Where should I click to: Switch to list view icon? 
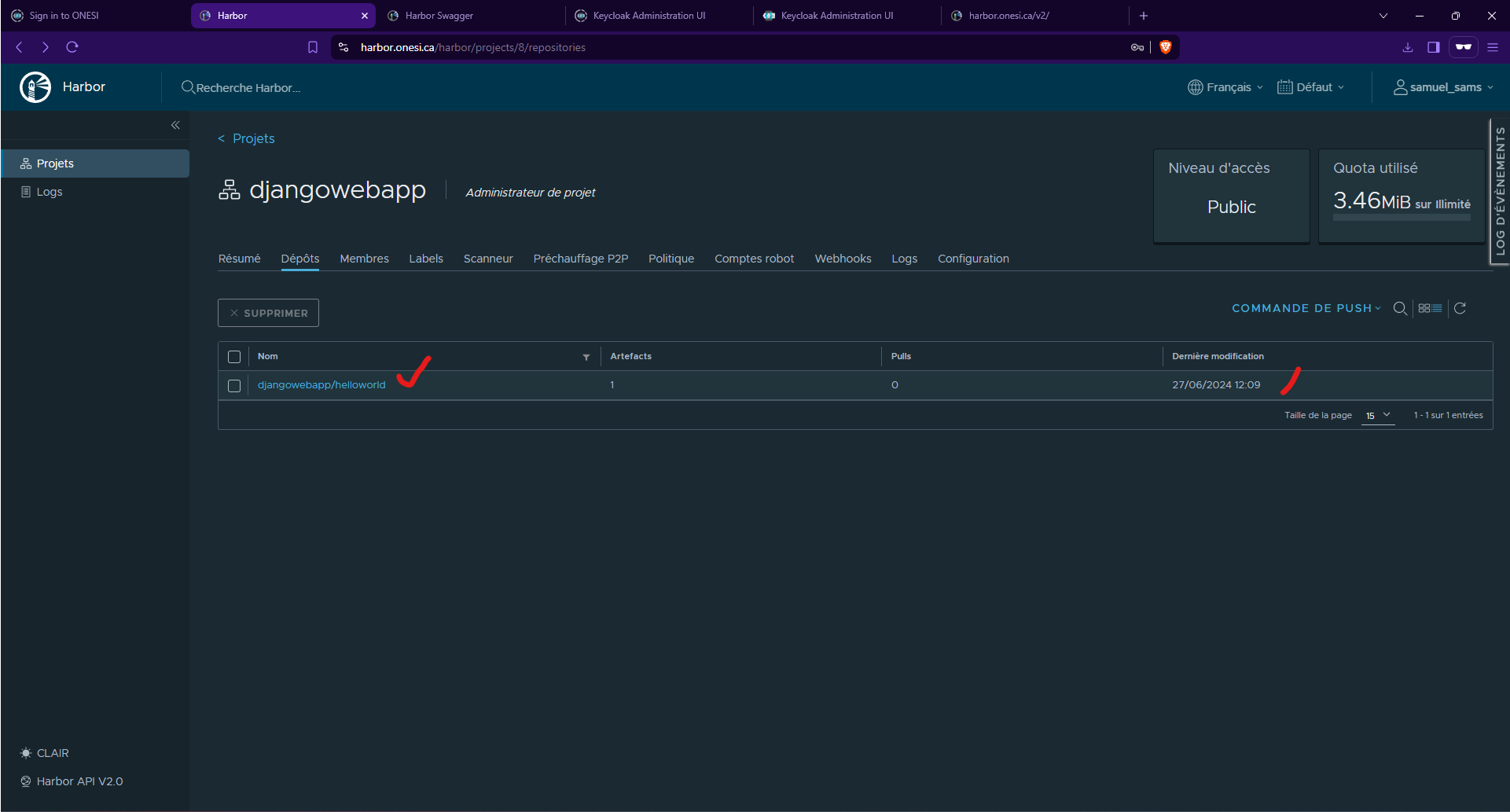point(1437,308)
